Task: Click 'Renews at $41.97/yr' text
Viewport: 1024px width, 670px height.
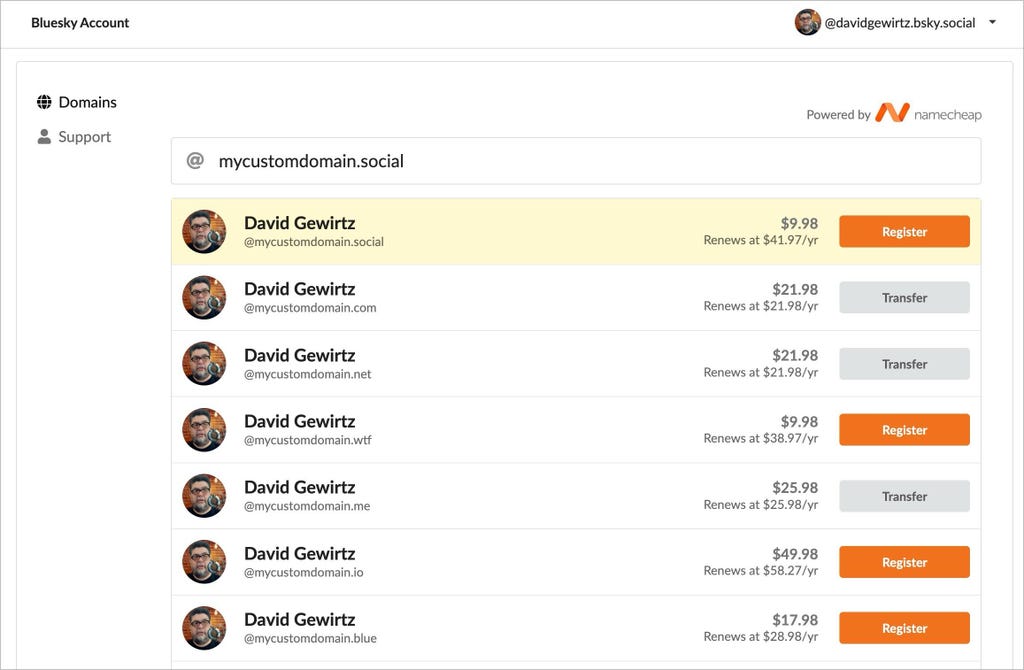Action: (x=761, y=240)
